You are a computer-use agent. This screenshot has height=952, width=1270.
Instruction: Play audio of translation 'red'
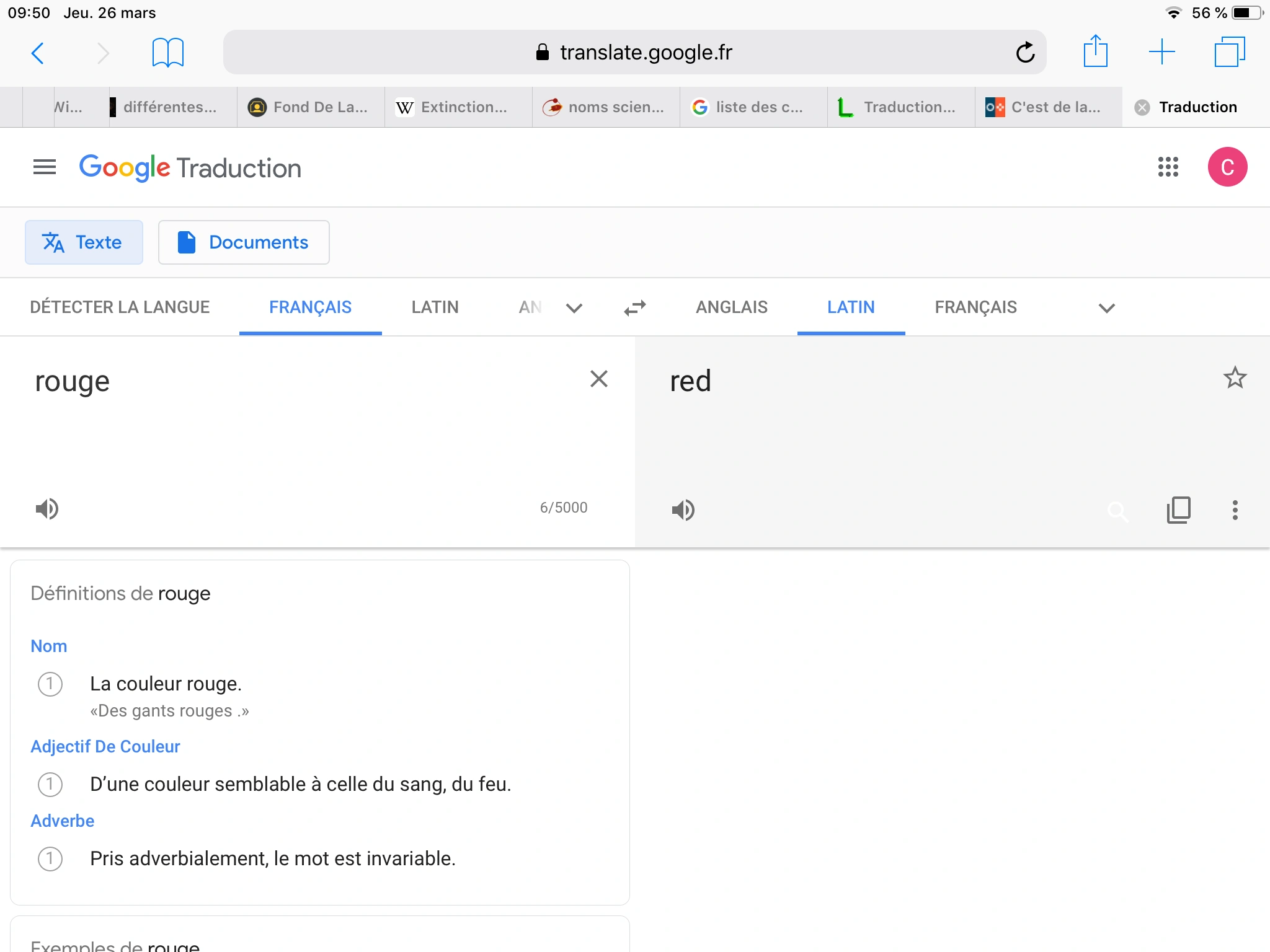click(683, 510)
